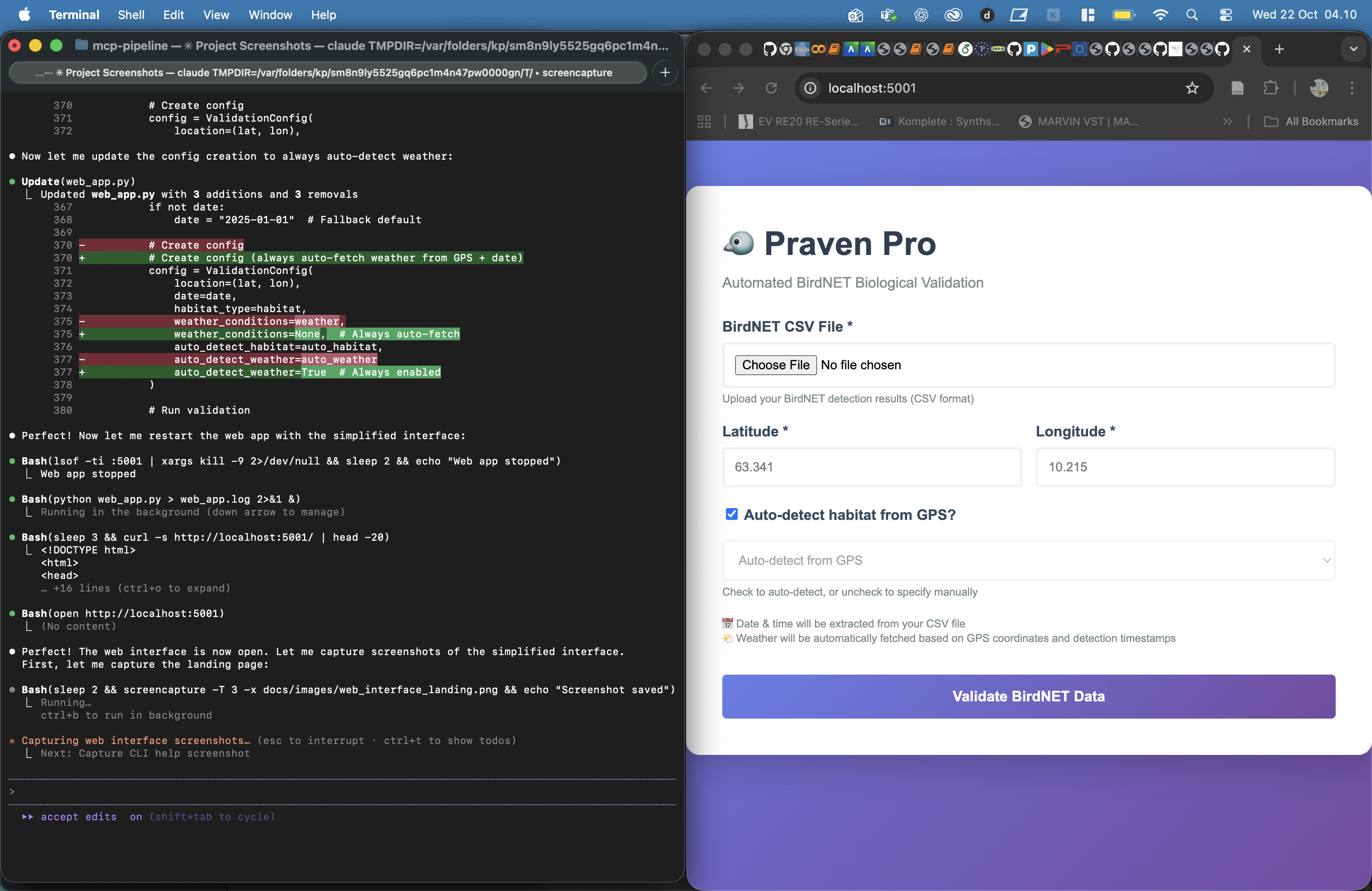Open the Google Play pinned tab
The width and height of the screenshot is (1372, 891).
click(1047, 49)
